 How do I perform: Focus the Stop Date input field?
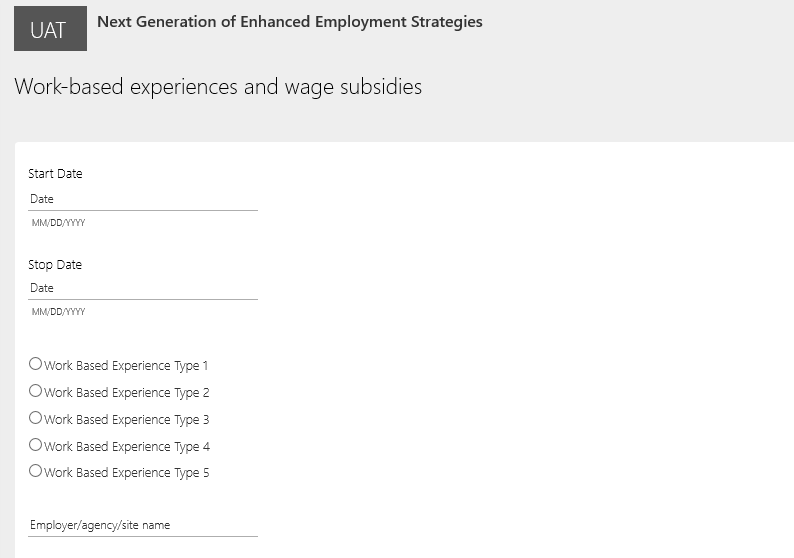coord(143,288)
